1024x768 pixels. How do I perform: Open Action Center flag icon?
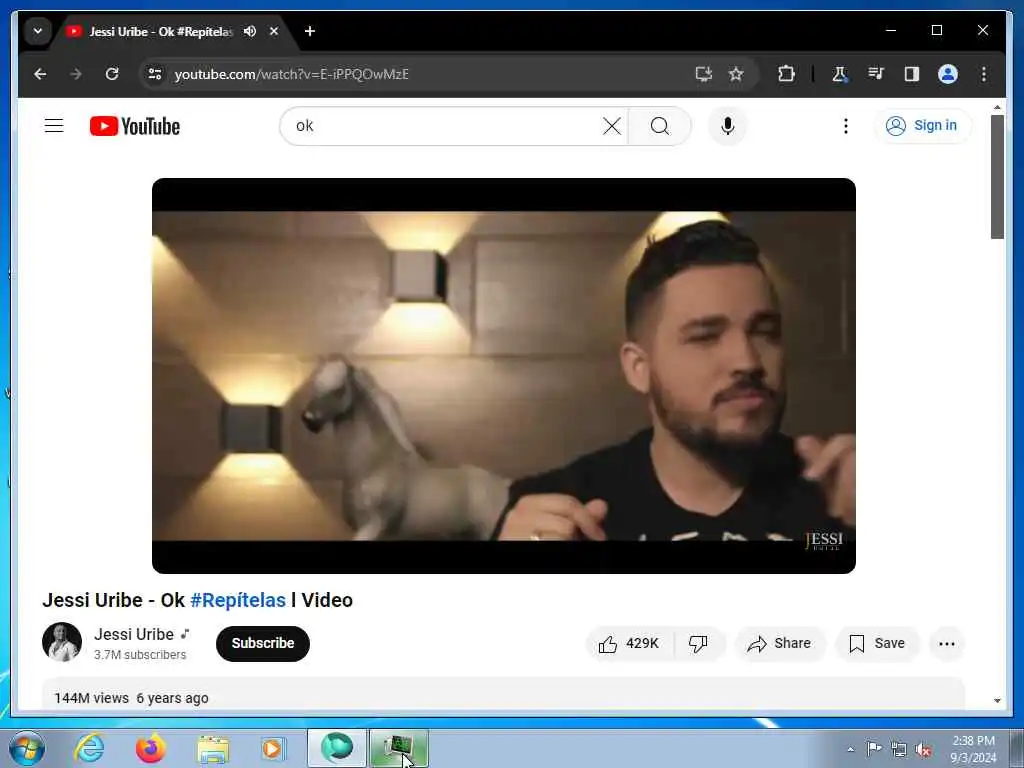point(874,749)
